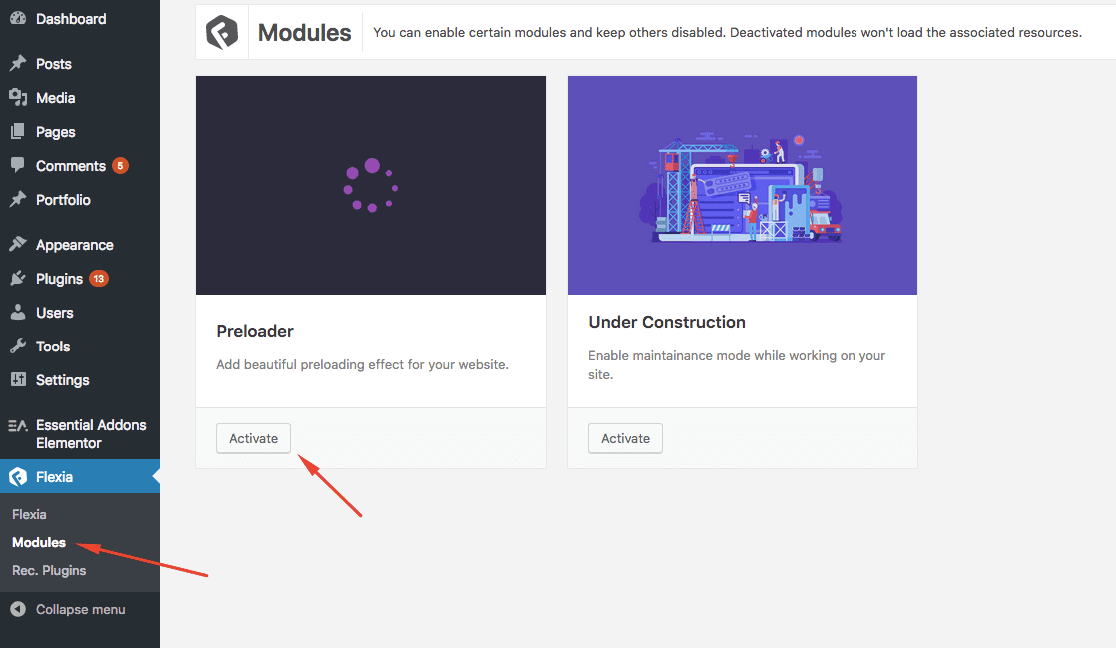Screen dimensions: 1116x648
Task: Open the Media menu
Action: point(56,98)
